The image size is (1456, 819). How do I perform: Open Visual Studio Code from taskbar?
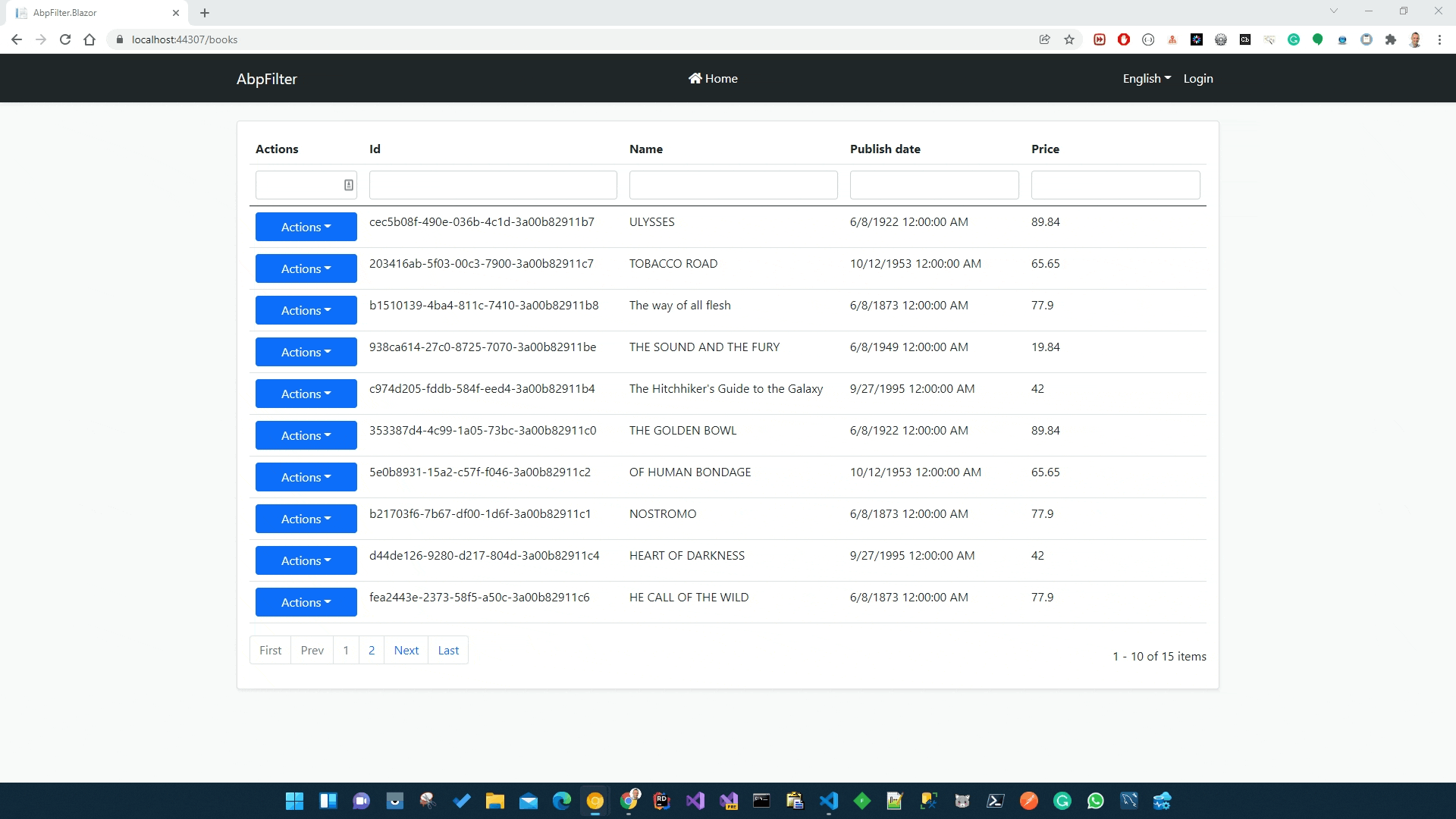pos(828,801)
